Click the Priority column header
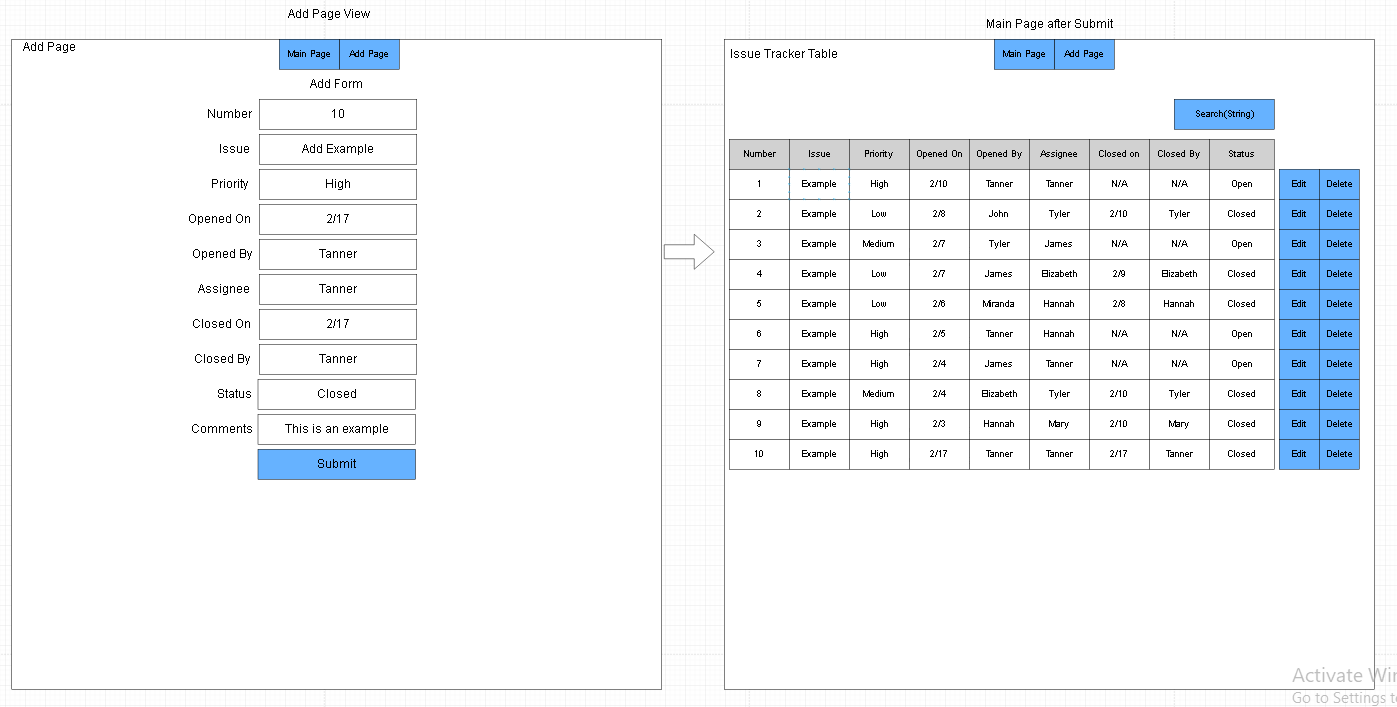 pyautogui.click(x=879, y=154)
